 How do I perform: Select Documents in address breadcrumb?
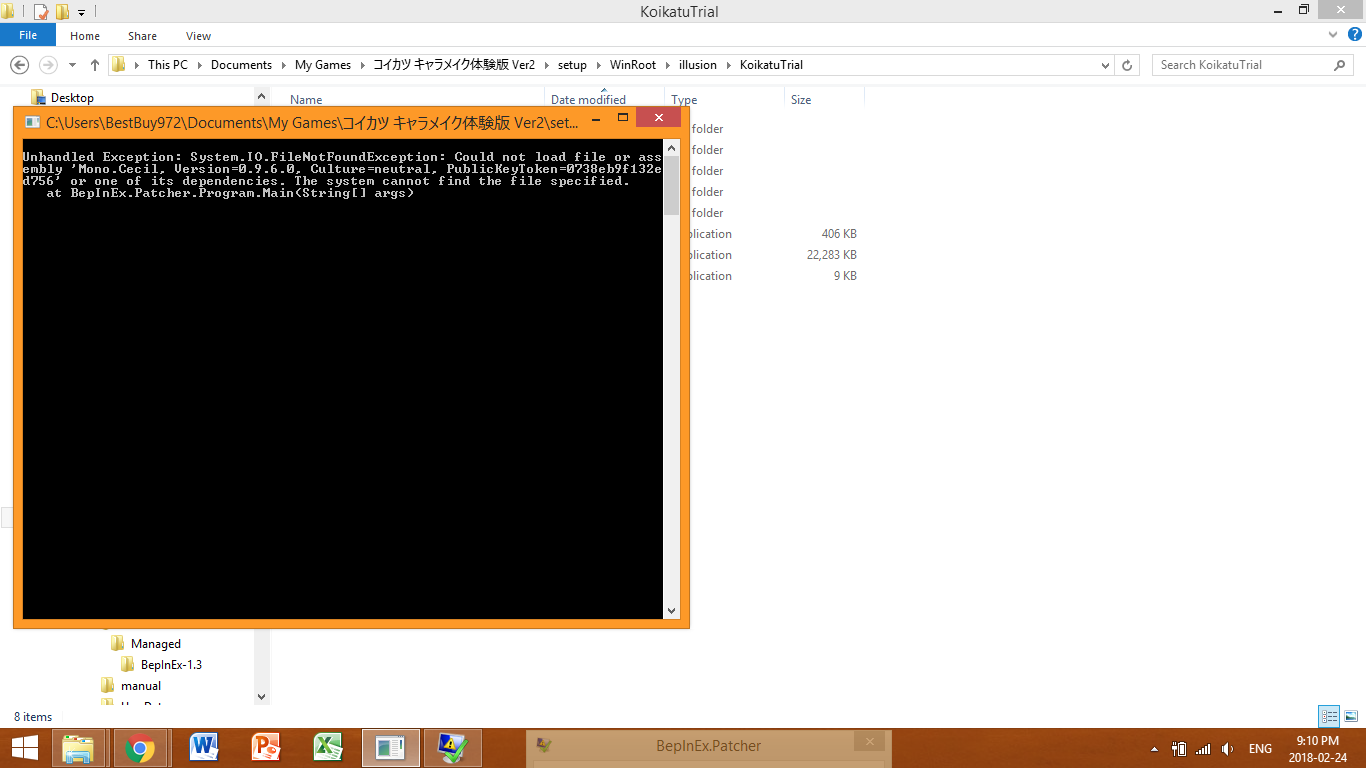tap(241, 65)
